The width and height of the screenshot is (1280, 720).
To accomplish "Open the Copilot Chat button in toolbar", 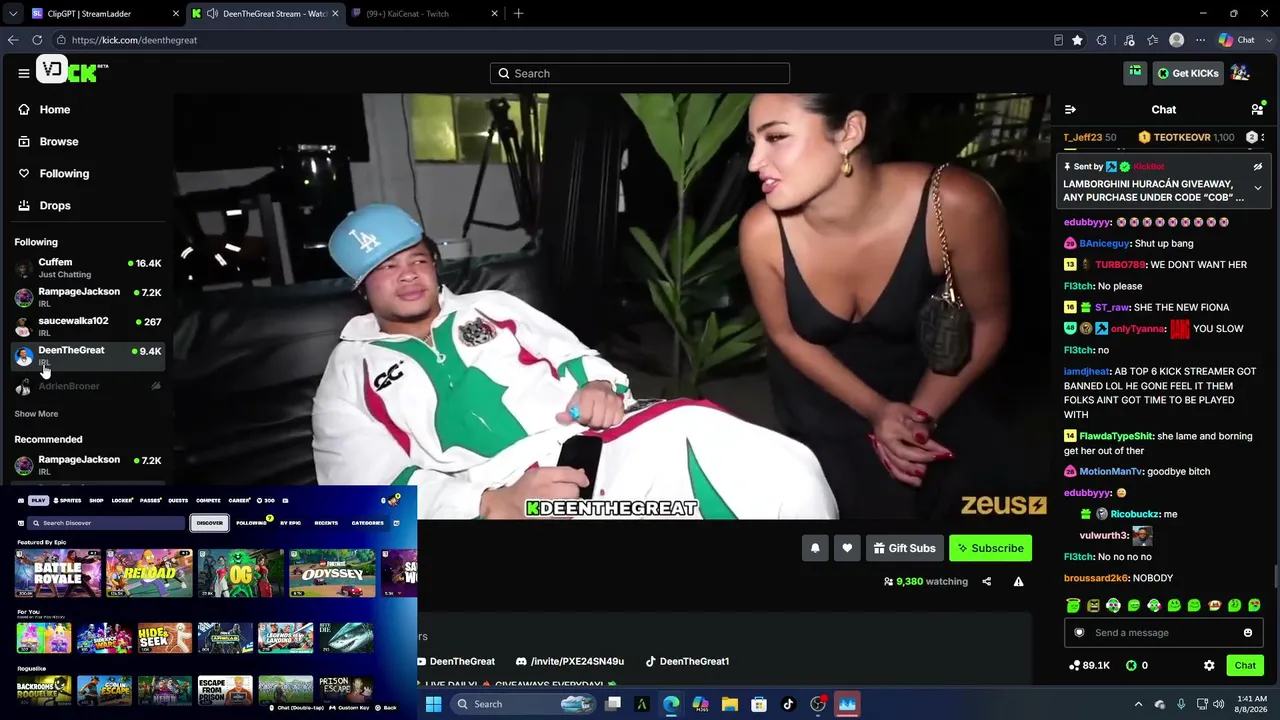I will [1237, 40].
